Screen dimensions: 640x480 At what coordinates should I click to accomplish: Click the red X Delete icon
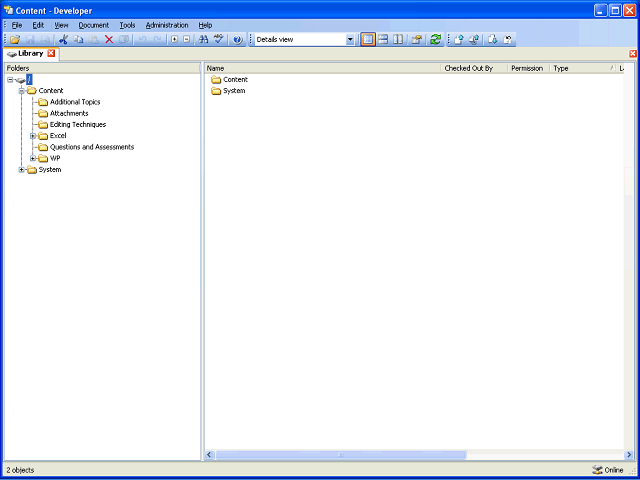[x=109, y=40]
